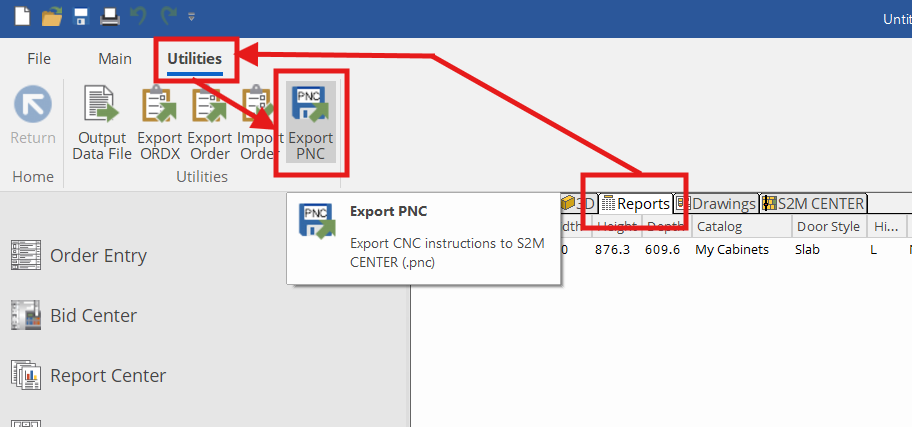Open the Drawings view tab
This screenshot has width=912, height=427.
[717, 203]
